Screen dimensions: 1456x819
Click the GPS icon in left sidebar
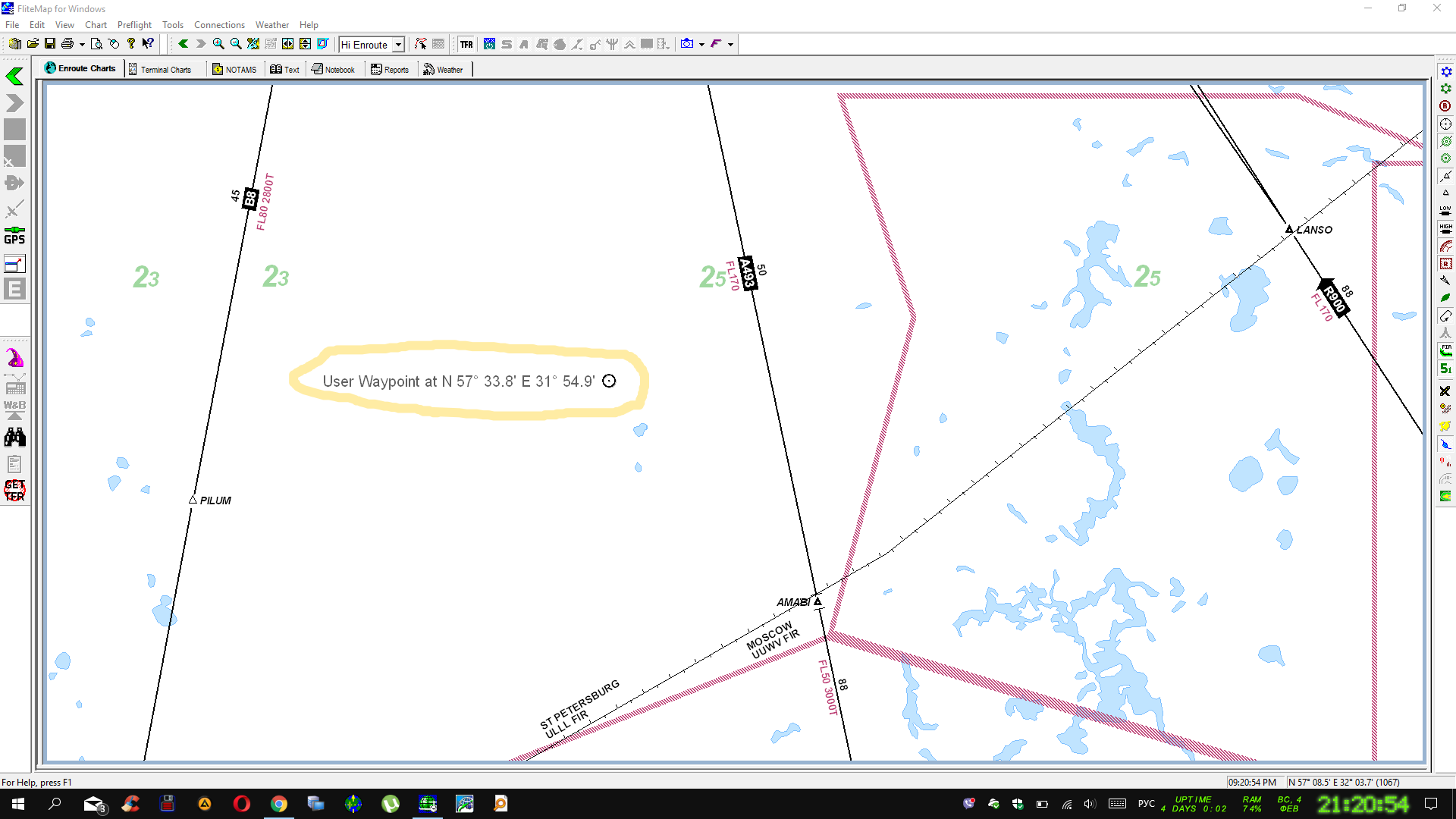(x=14, y=235)
